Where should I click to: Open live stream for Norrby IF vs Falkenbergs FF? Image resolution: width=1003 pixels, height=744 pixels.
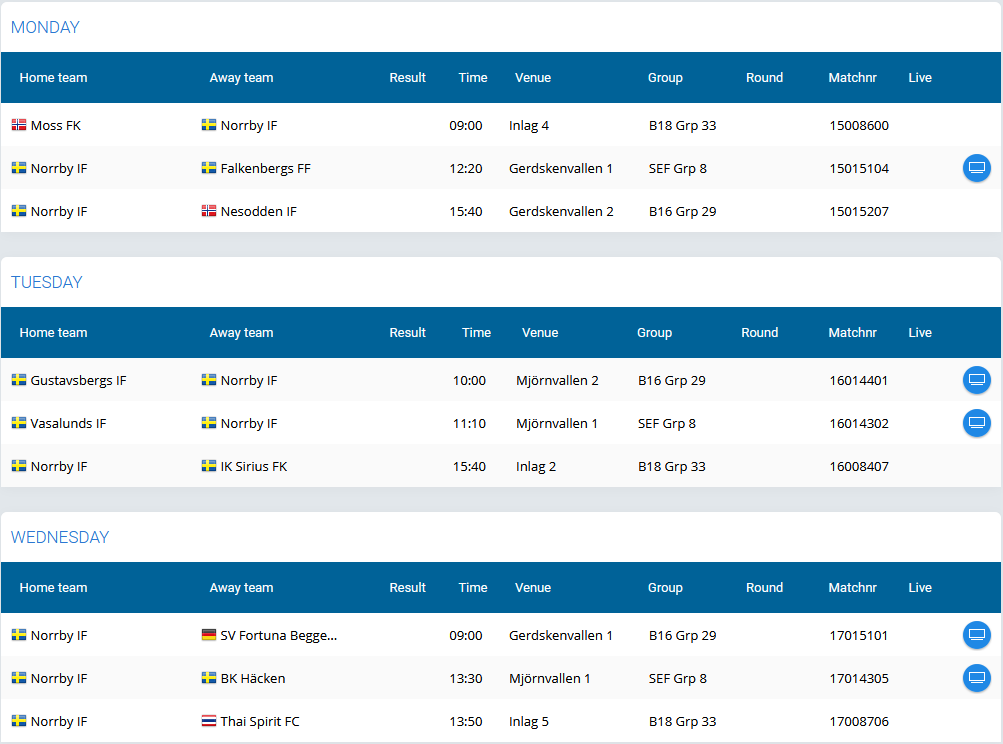coord(976,168)
